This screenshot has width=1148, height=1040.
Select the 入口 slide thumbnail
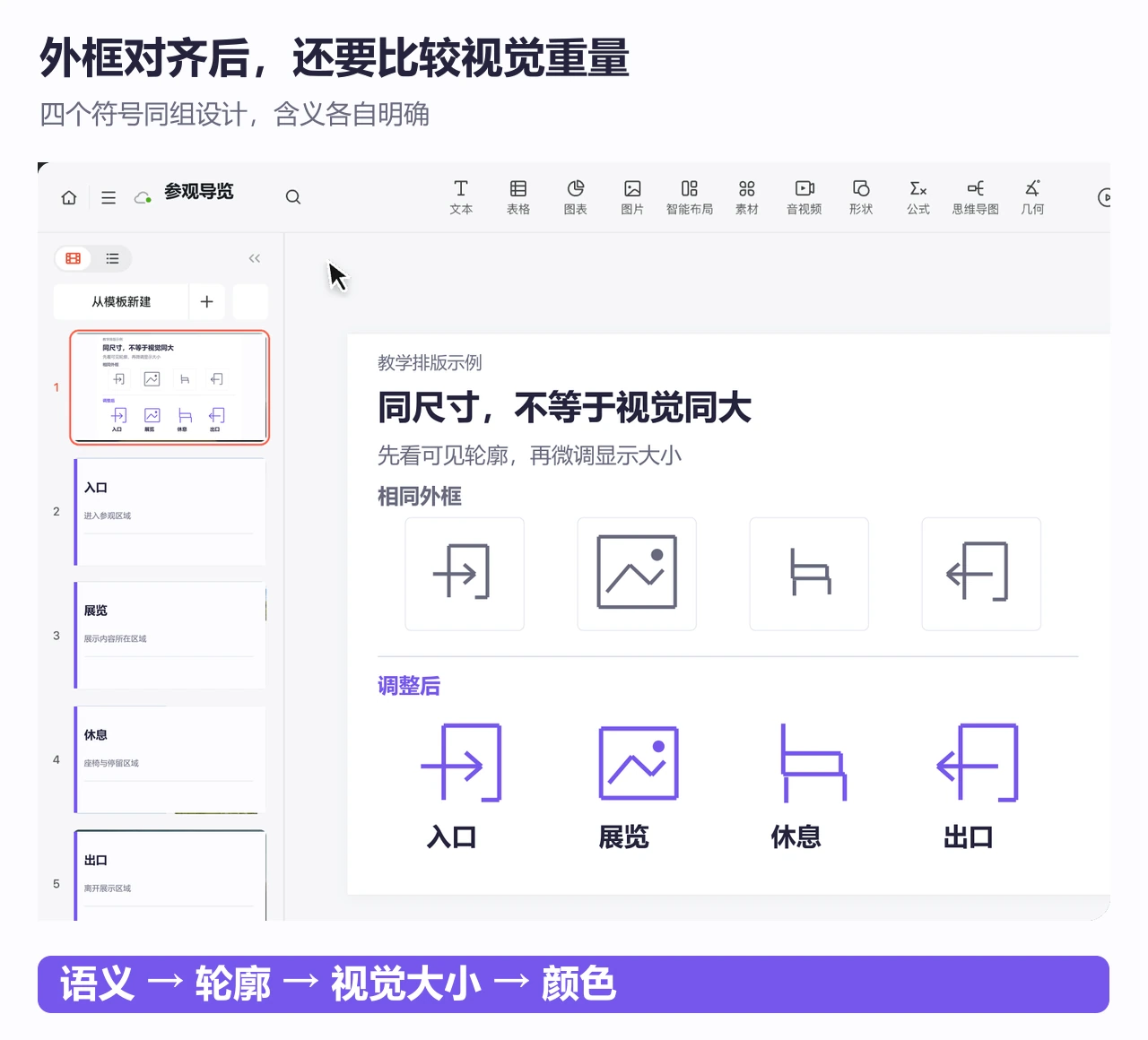[x=170, y=511]
